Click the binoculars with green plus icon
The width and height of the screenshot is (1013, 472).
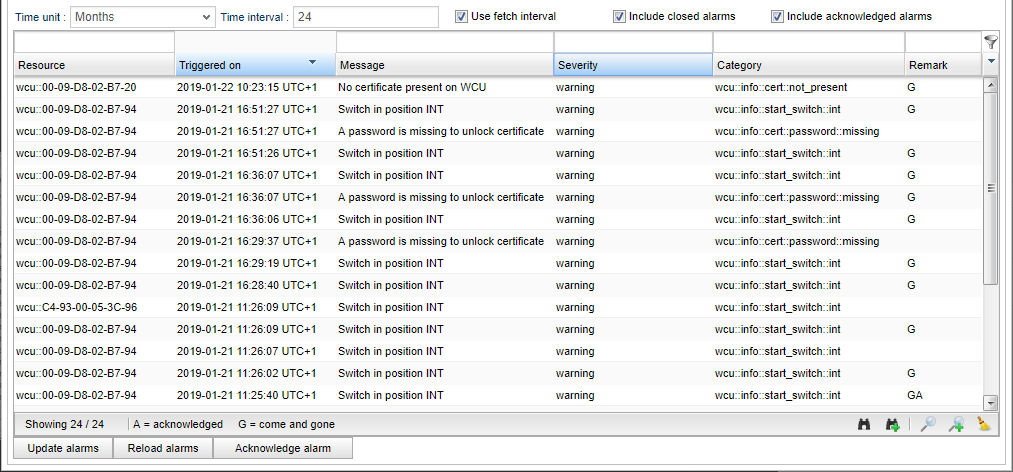[x=892, y=424]
